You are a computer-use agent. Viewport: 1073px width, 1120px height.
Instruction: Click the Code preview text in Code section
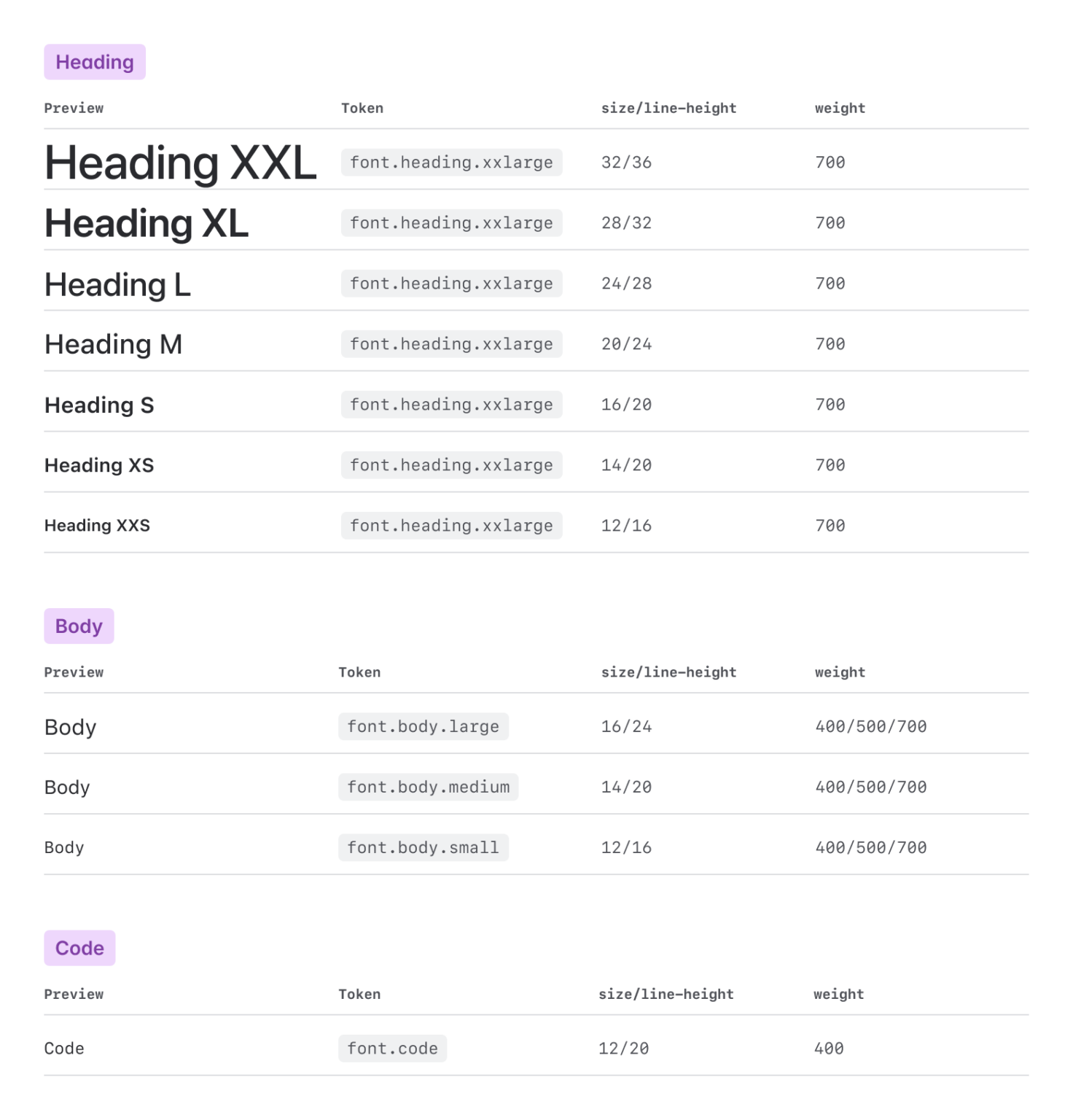[64, 1049]
